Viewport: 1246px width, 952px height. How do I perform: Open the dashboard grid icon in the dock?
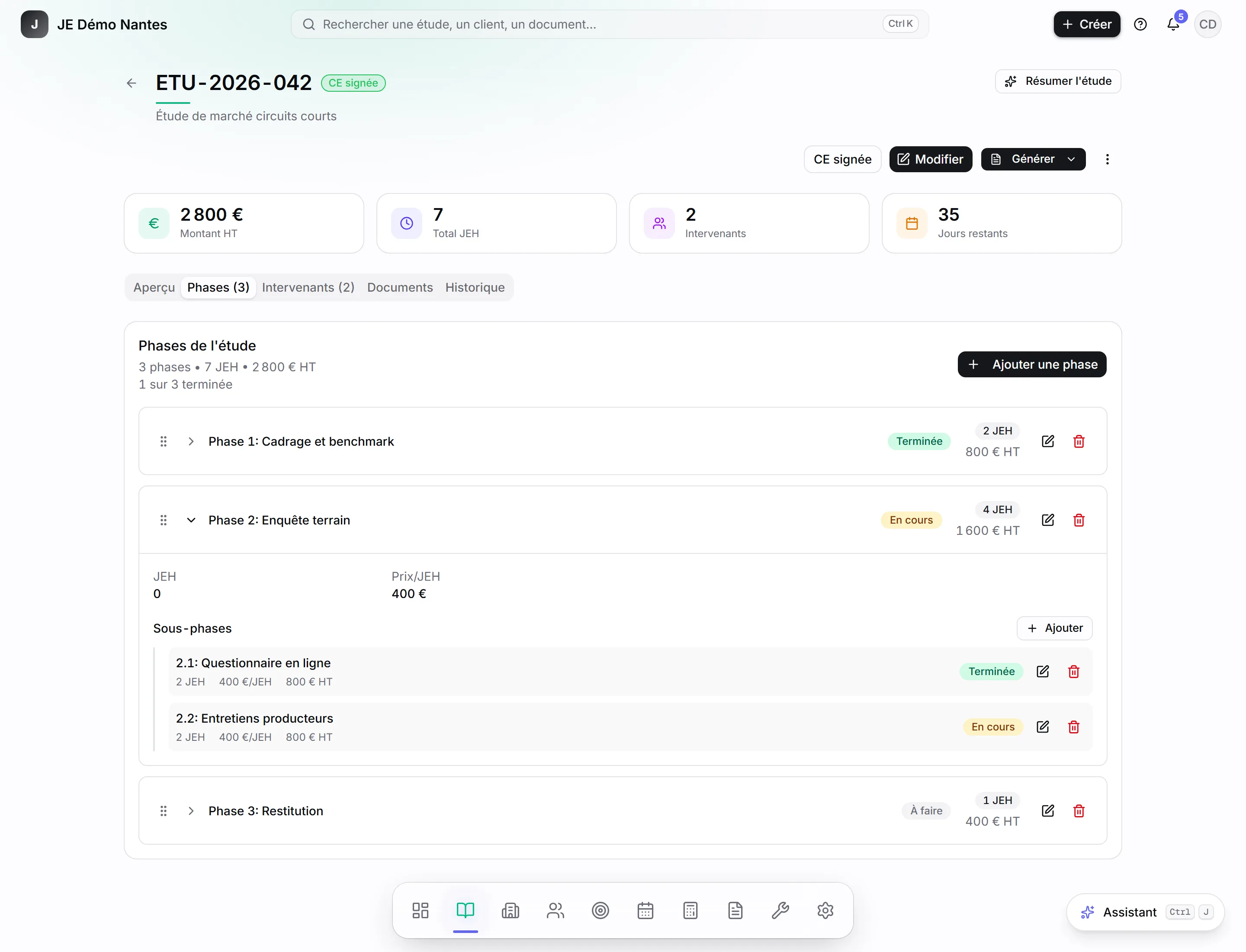421,910
